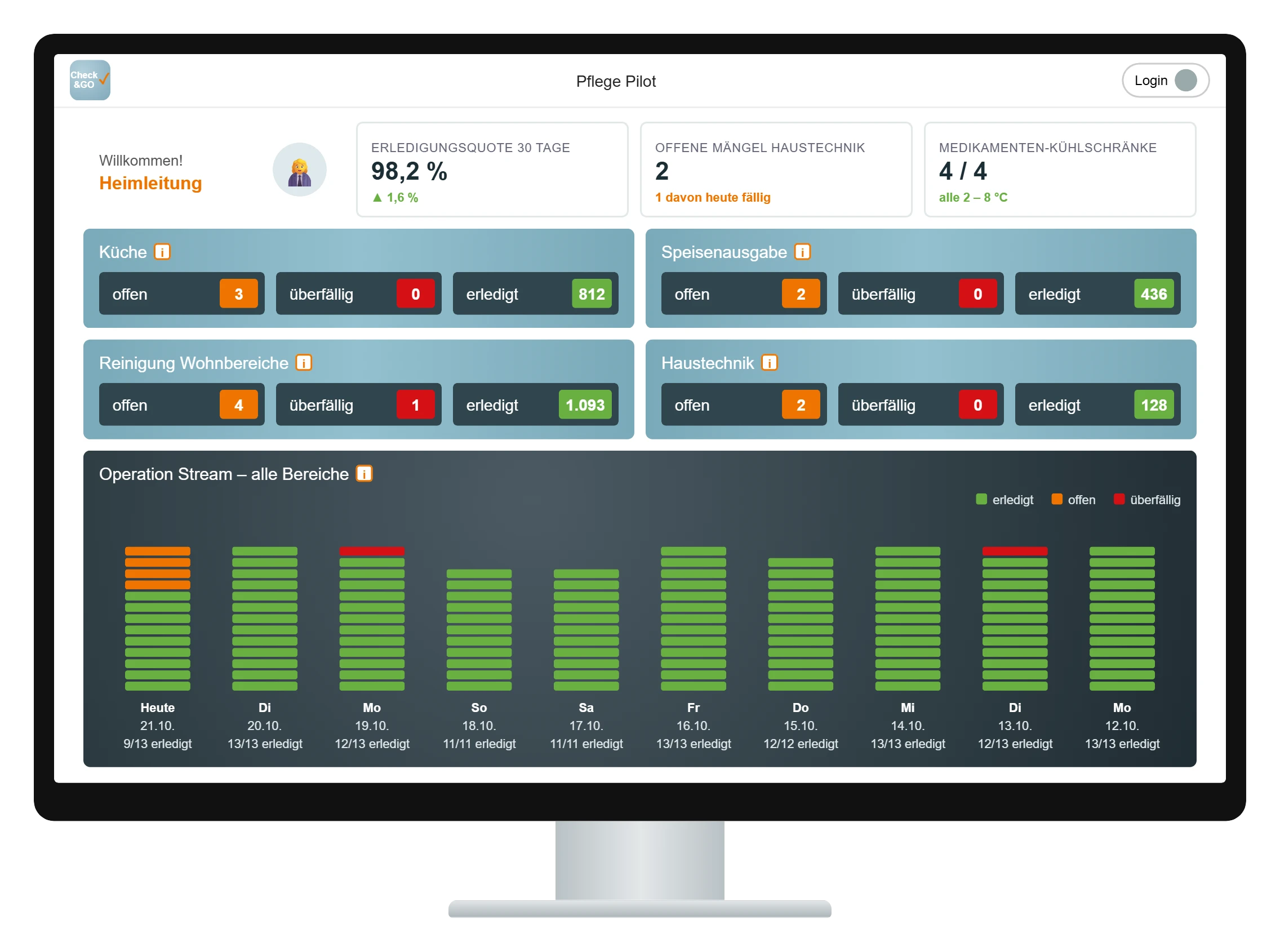
Task: Click '1 davon heute fällig' text
Action: [x=712, y=198]
